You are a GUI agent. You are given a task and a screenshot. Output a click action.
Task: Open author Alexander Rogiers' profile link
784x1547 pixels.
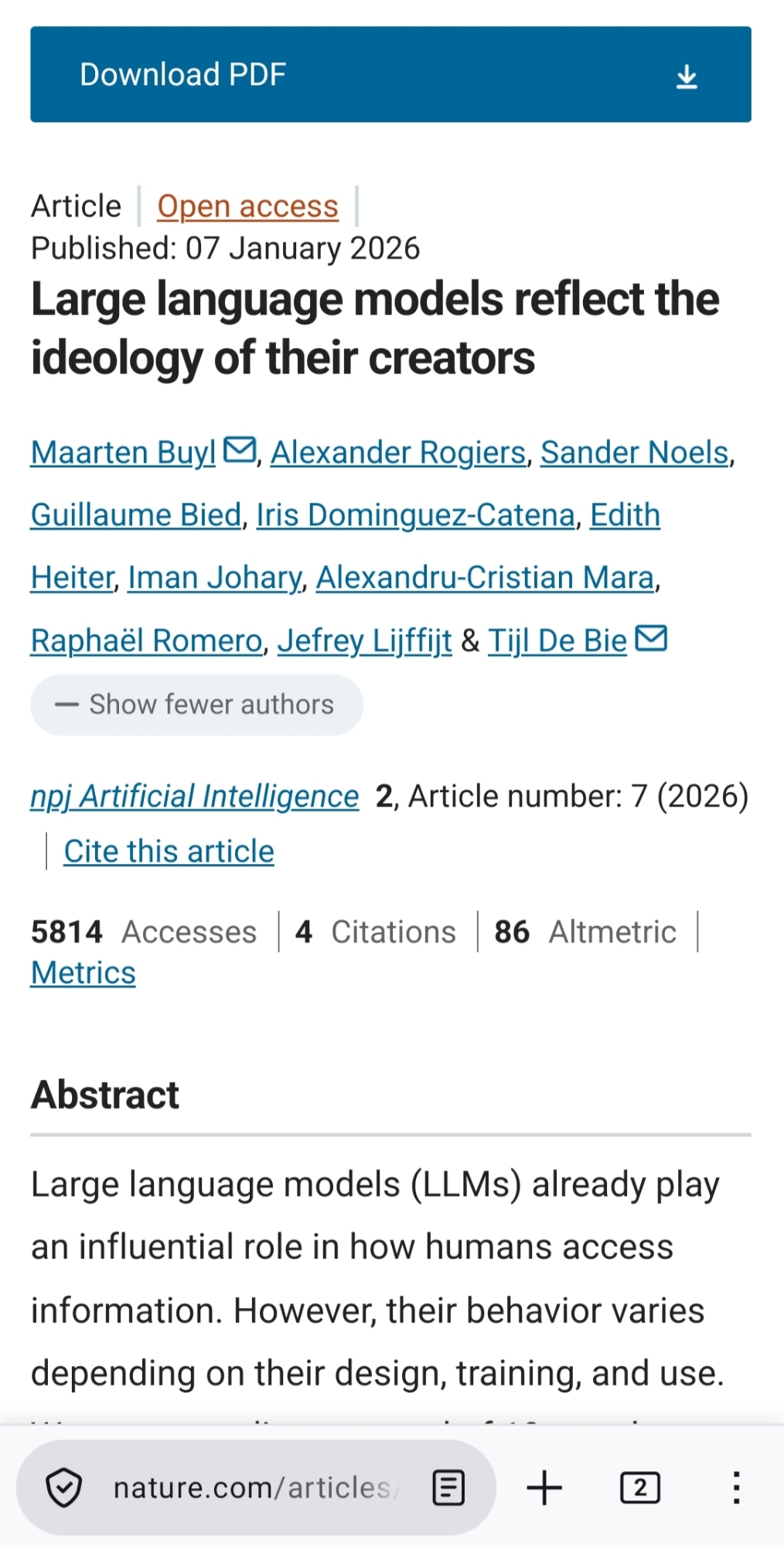(x=397, y=452)
